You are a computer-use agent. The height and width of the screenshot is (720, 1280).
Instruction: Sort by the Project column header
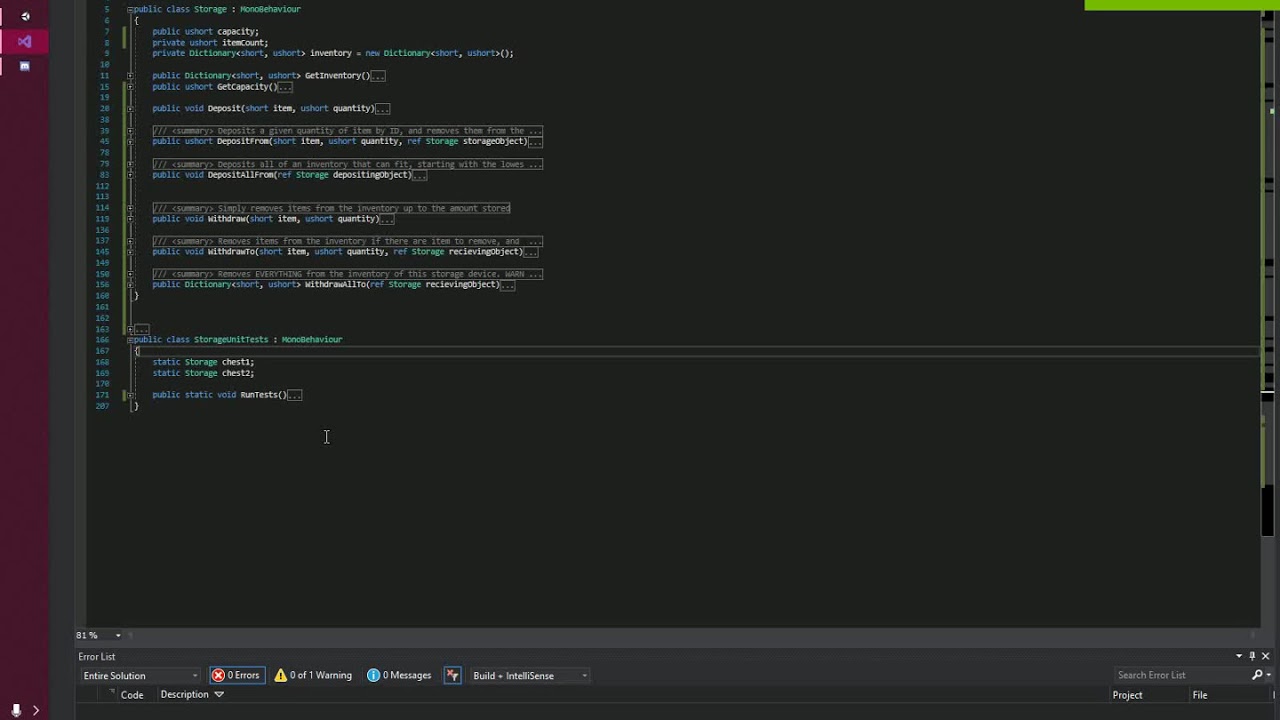click(1127, 695)
